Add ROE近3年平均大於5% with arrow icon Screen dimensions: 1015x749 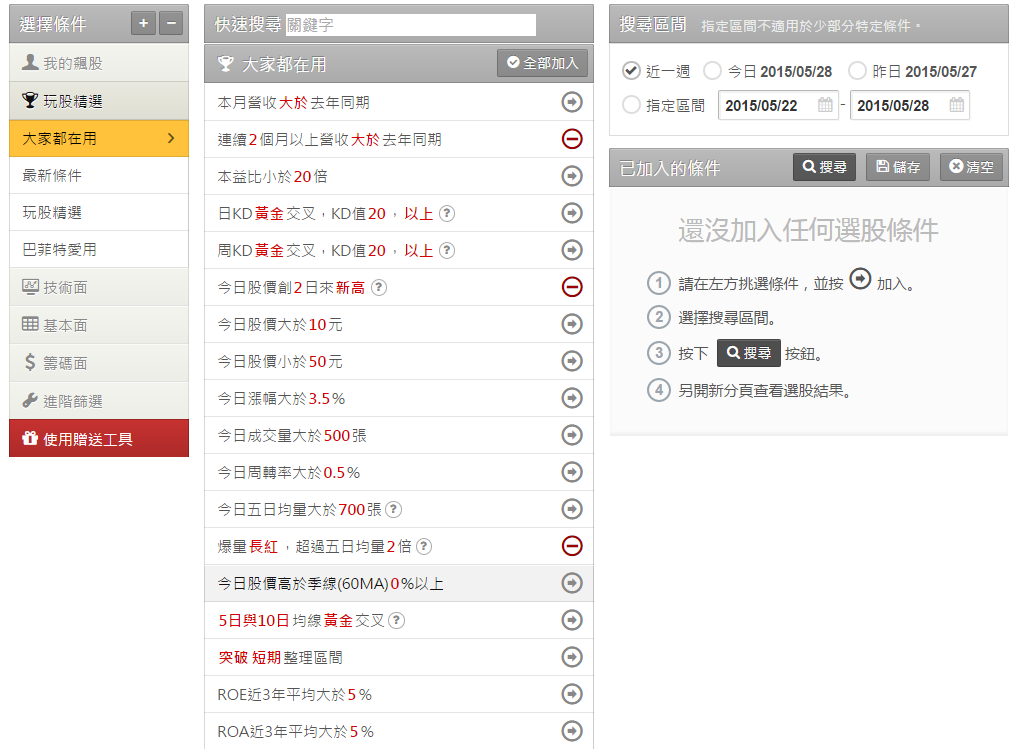[x=572, y=694]
